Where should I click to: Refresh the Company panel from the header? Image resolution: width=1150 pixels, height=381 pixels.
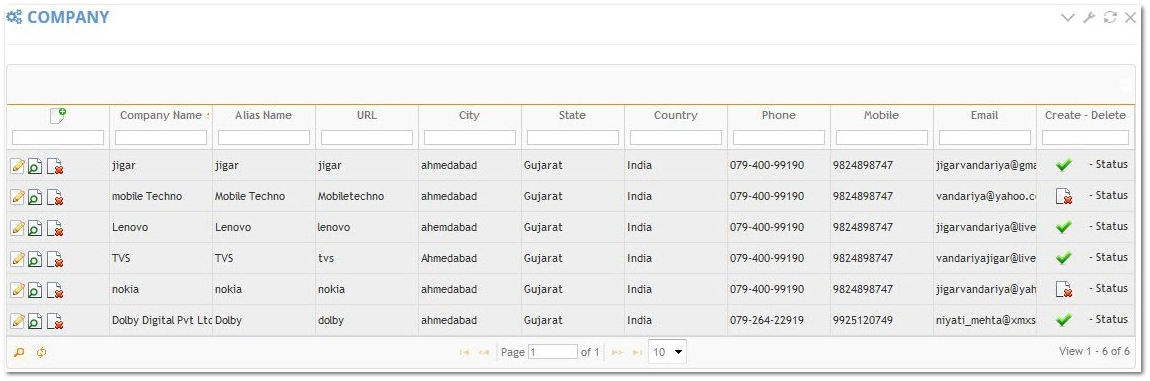pos(1110,18)
